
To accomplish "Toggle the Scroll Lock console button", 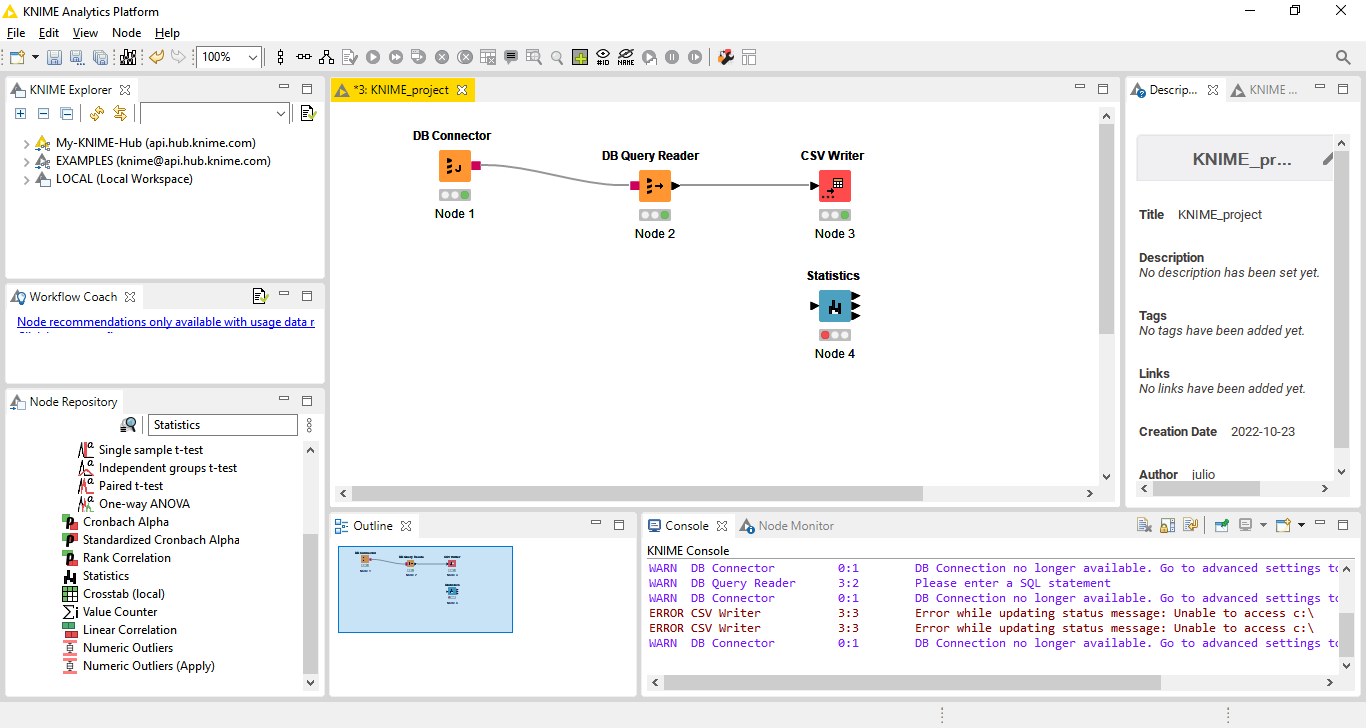I will pyautogui.click(x=1166, y=525).
